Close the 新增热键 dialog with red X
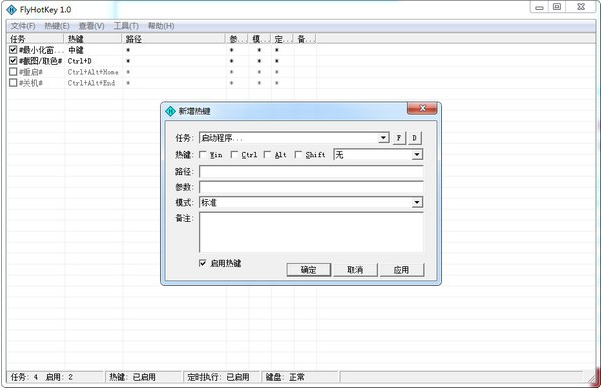The image size is (601, 388). (422, 109)
